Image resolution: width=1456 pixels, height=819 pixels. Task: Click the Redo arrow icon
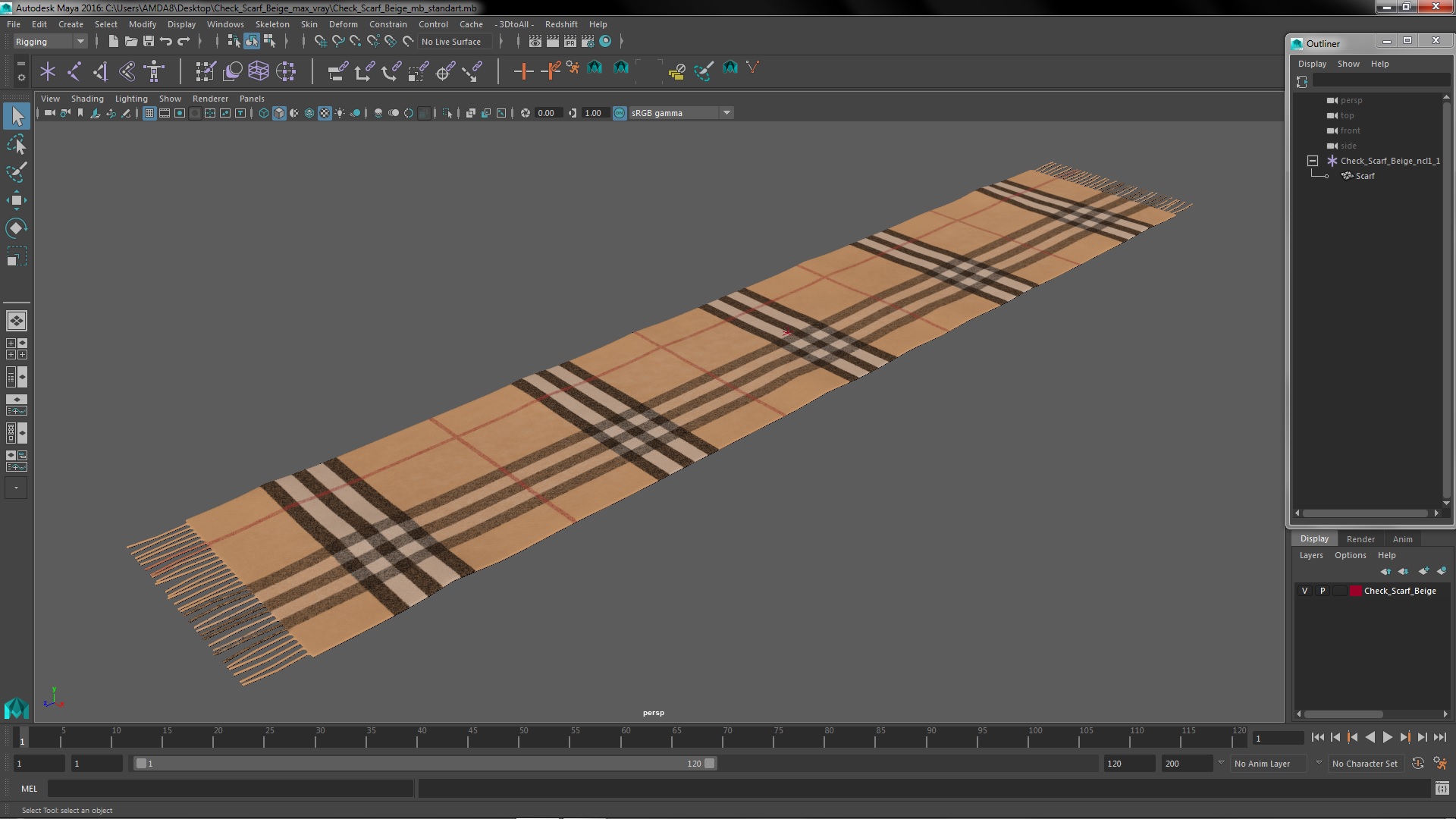pos(184,42)
